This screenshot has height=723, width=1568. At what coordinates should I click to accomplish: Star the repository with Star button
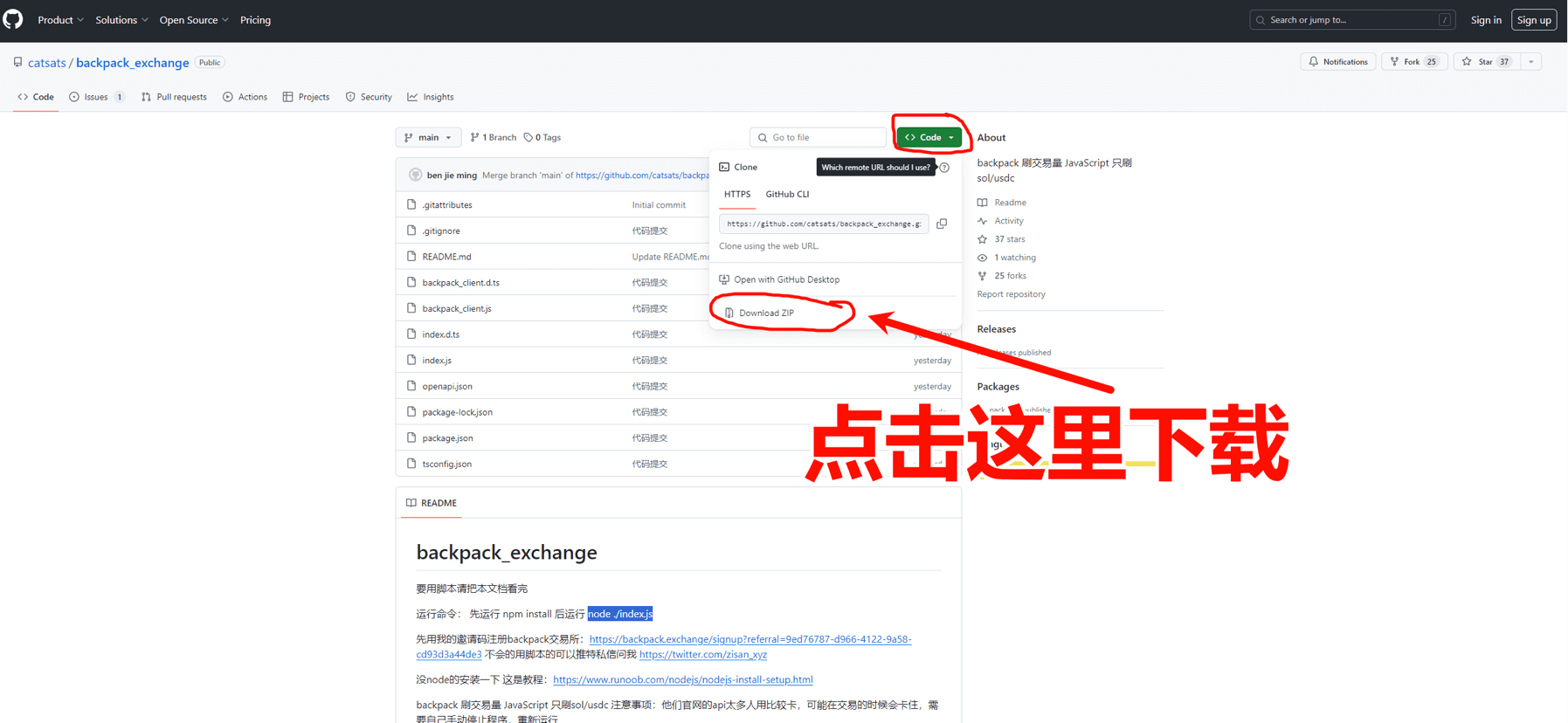(1488, 62)
